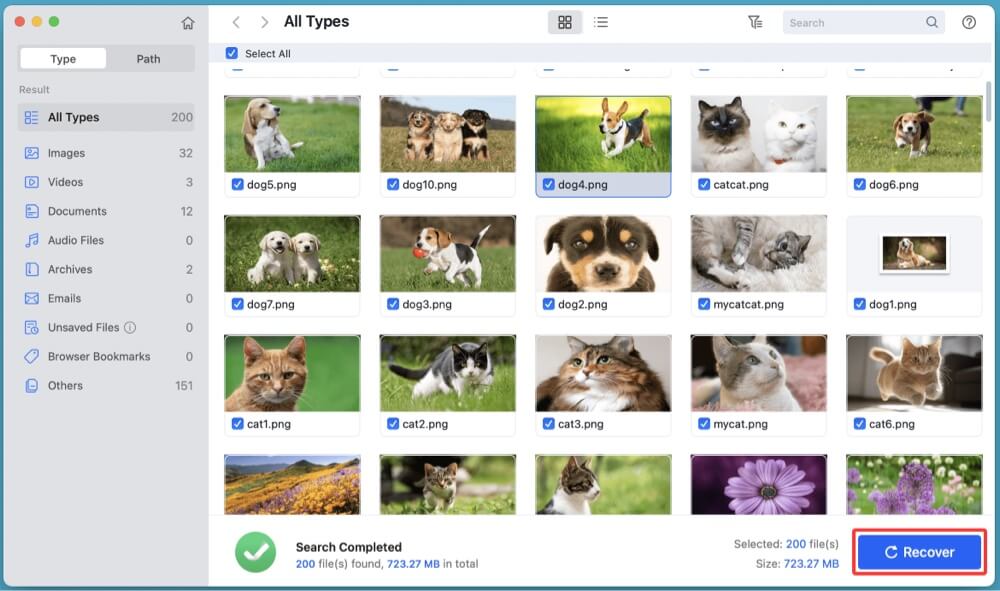
Task: Select the Documents category
Action: pyautogui.click(x=77, y=211)
